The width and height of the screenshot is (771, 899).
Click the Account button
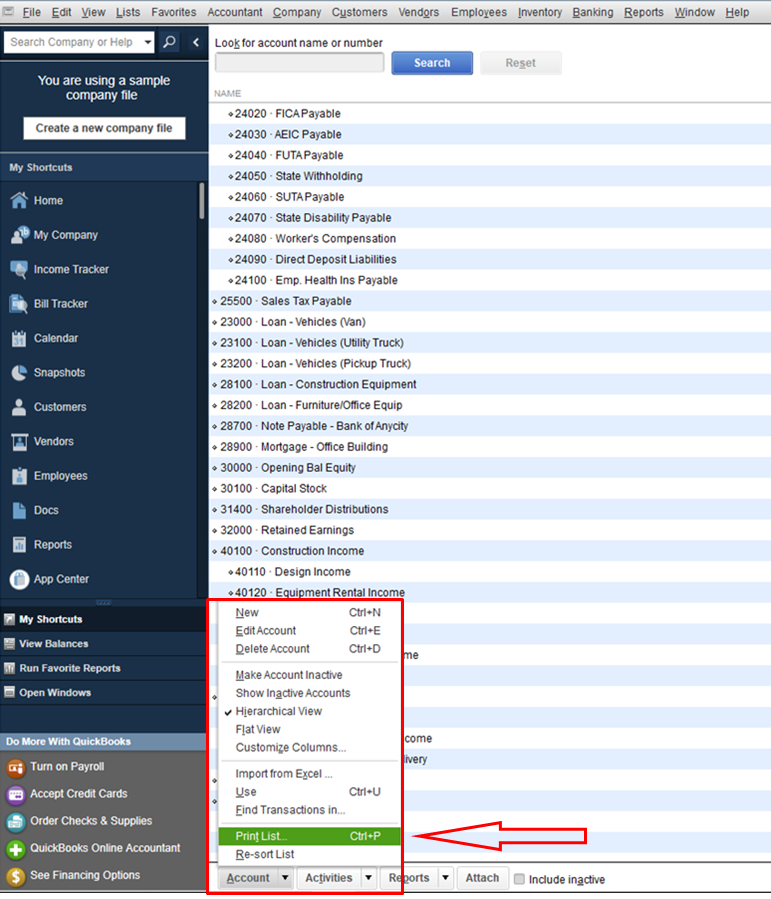pyautogui.click(x=248, y=878)
